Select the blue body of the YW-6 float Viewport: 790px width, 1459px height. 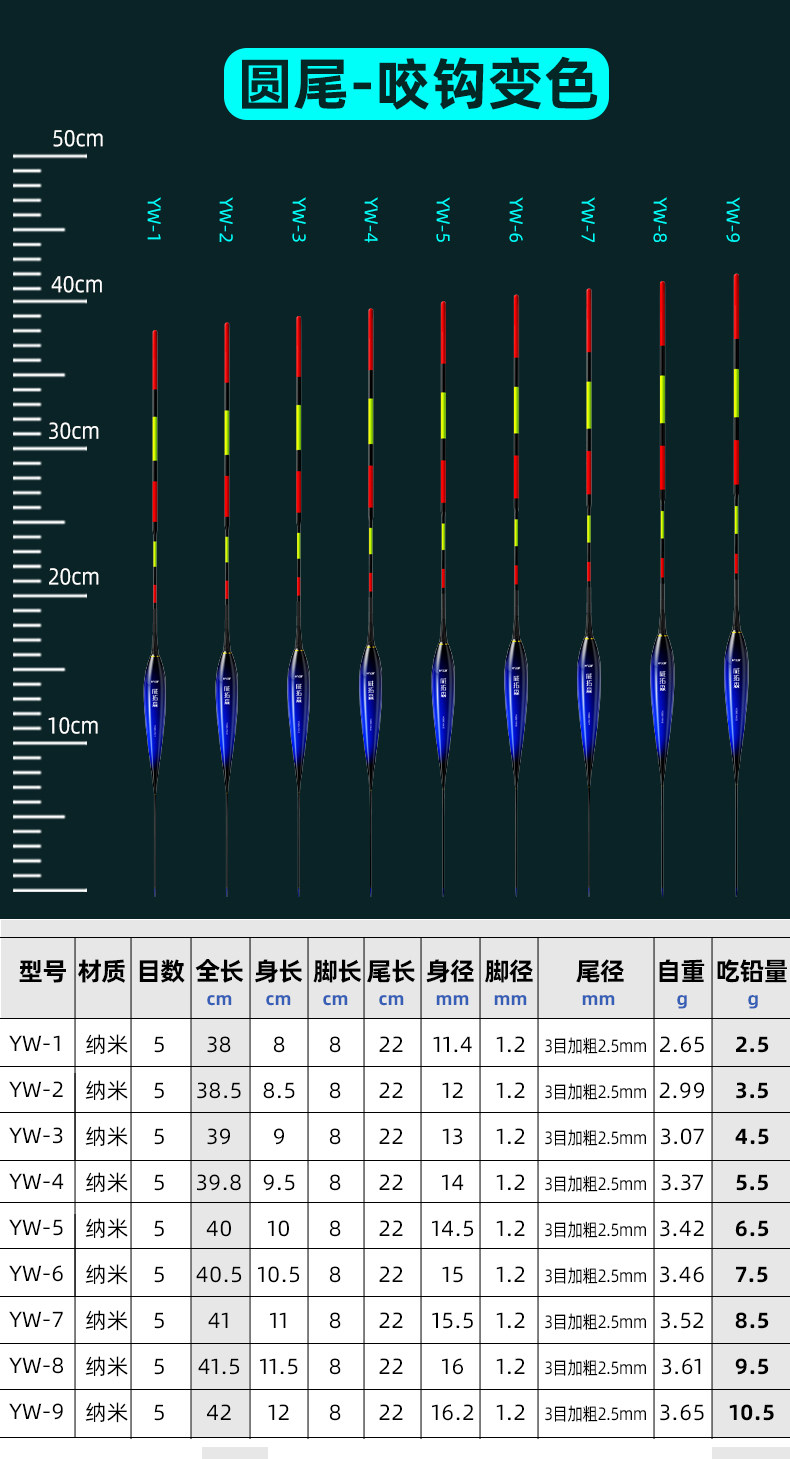click(x=517, y=710)
